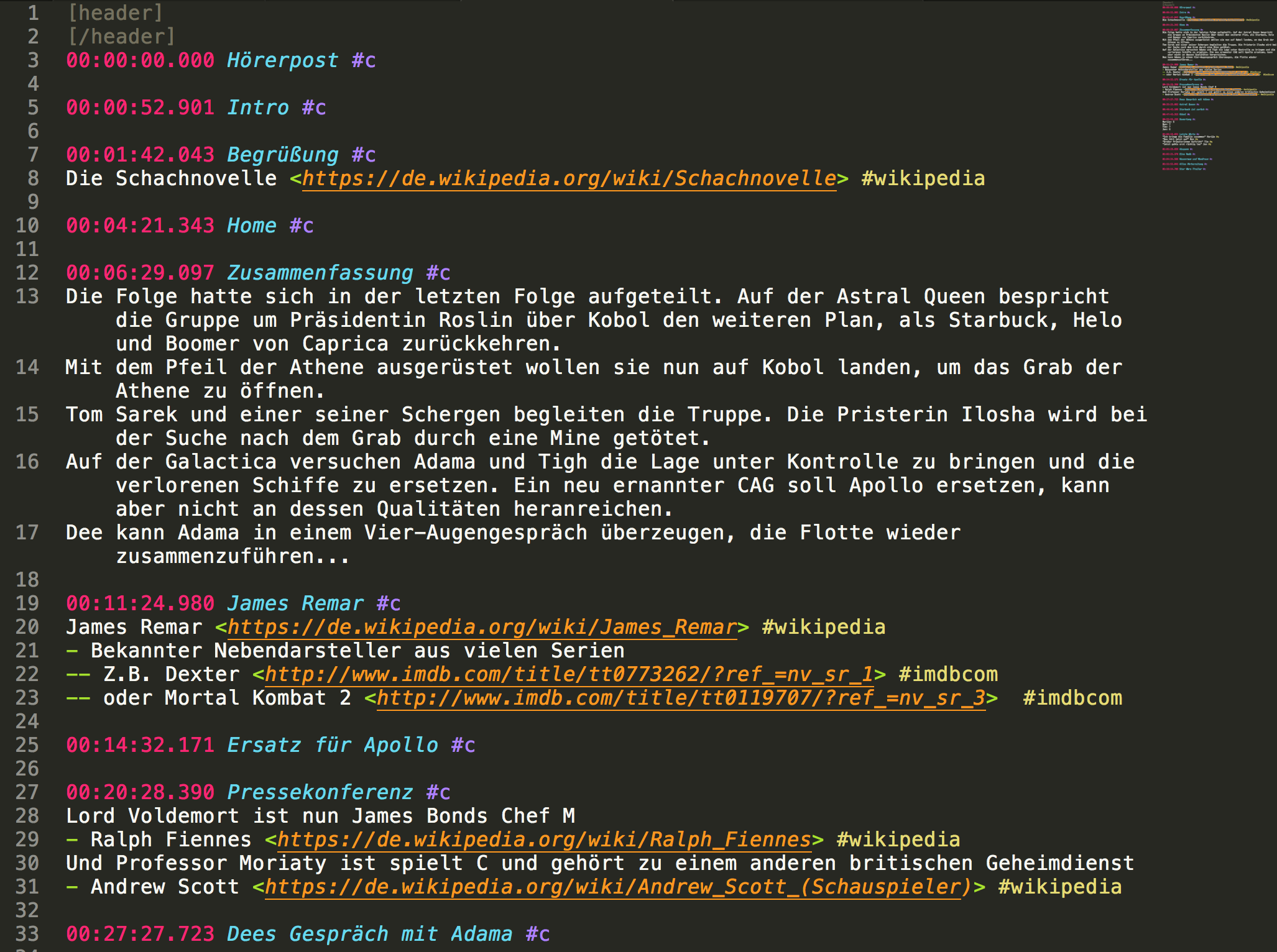Click the [header] tag on line 1

coord(116,14)
